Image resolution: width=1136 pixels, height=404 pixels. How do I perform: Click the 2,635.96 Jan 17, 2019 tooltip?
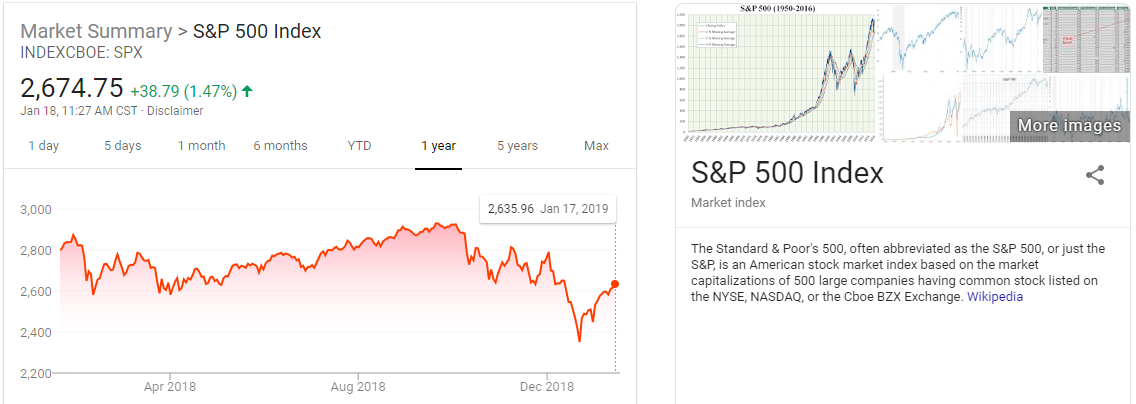[x=547, y=209]
